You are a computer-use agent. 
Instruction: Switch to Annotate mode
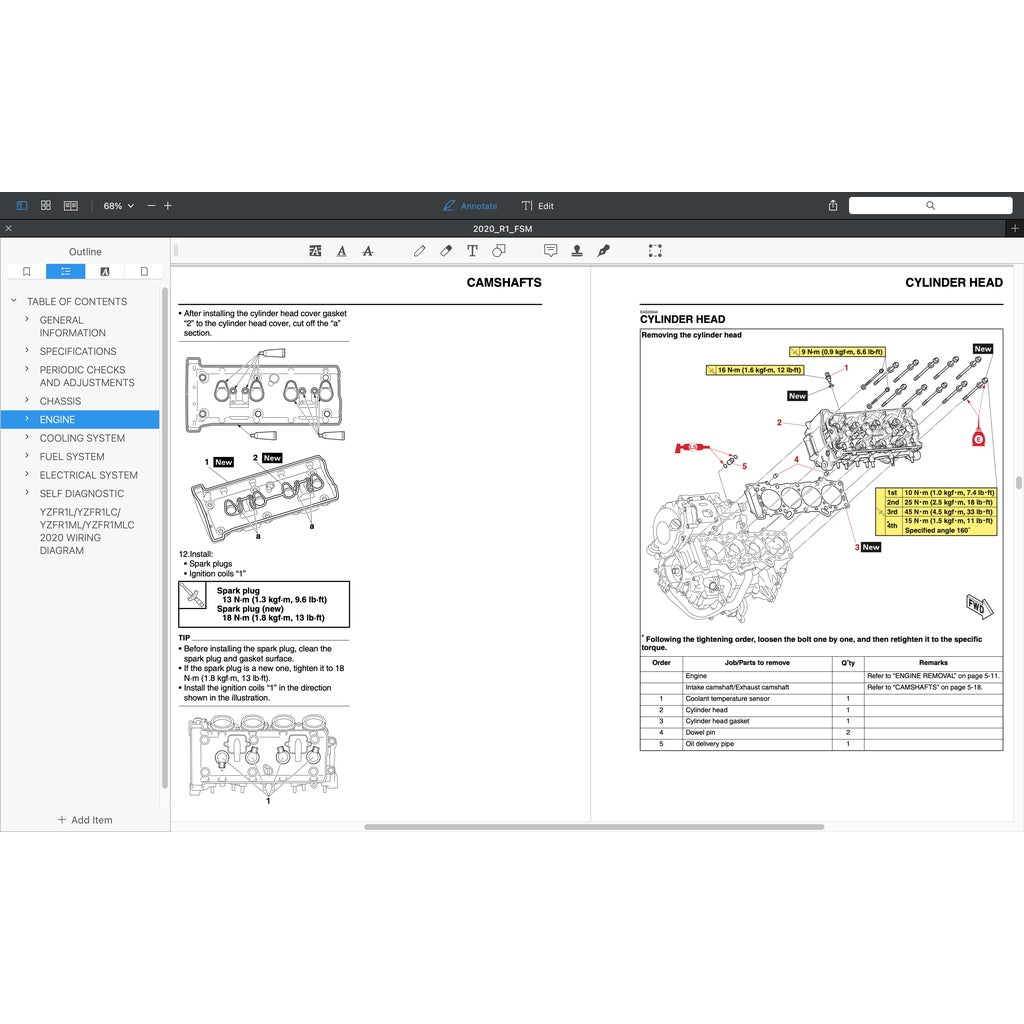[470, 206]
